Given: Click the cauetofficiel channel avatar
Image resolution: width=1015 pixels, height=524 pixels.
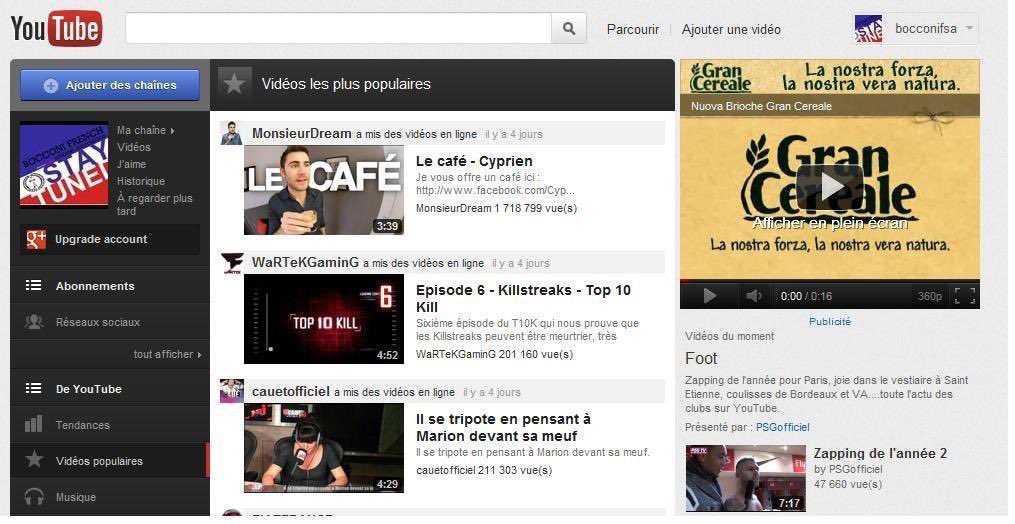Looking at the screenshot, I should pyautogui.click(x=232, y=391).
